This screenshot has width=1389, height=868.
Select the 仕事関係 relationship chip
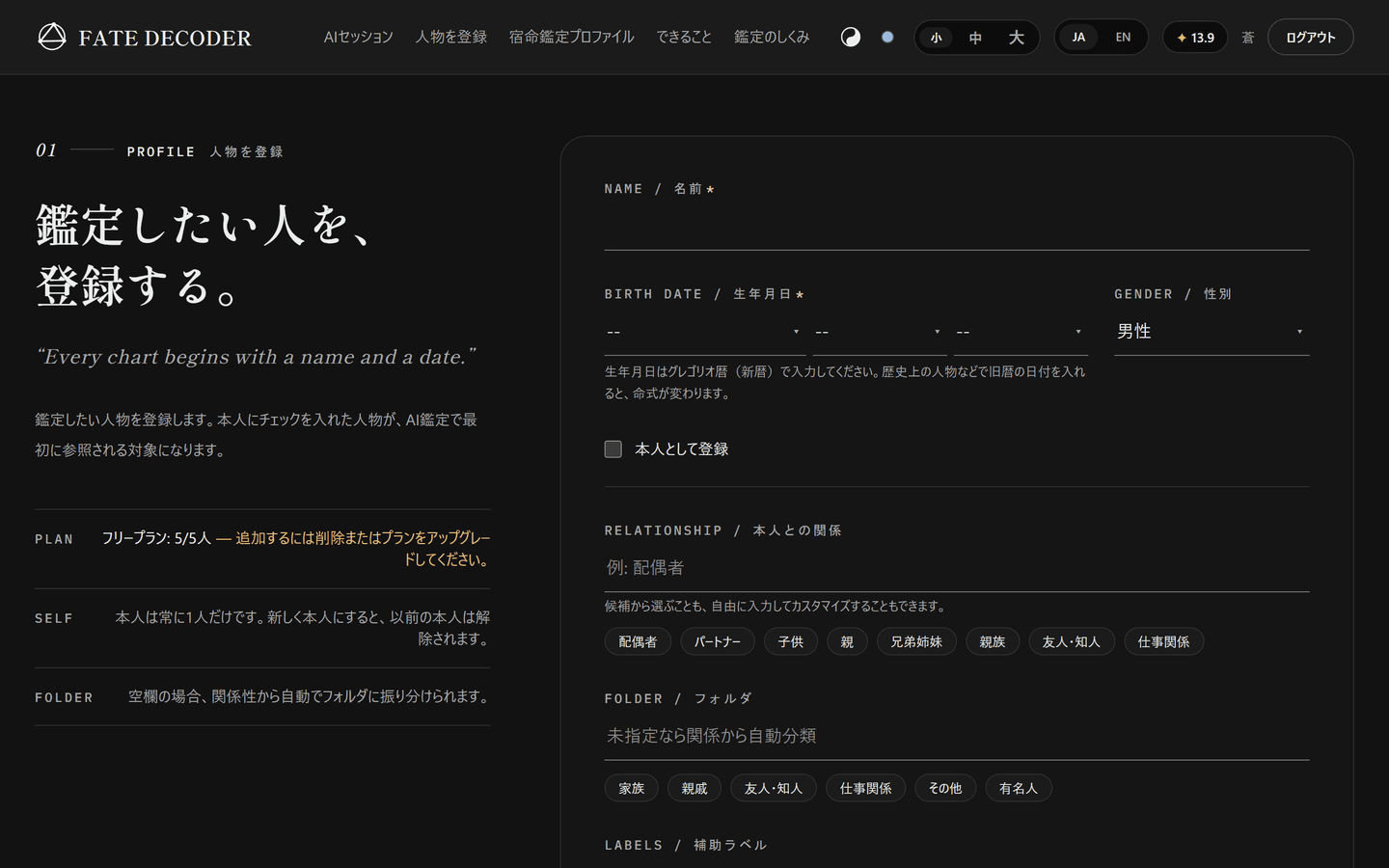[x=1163, y=642]
